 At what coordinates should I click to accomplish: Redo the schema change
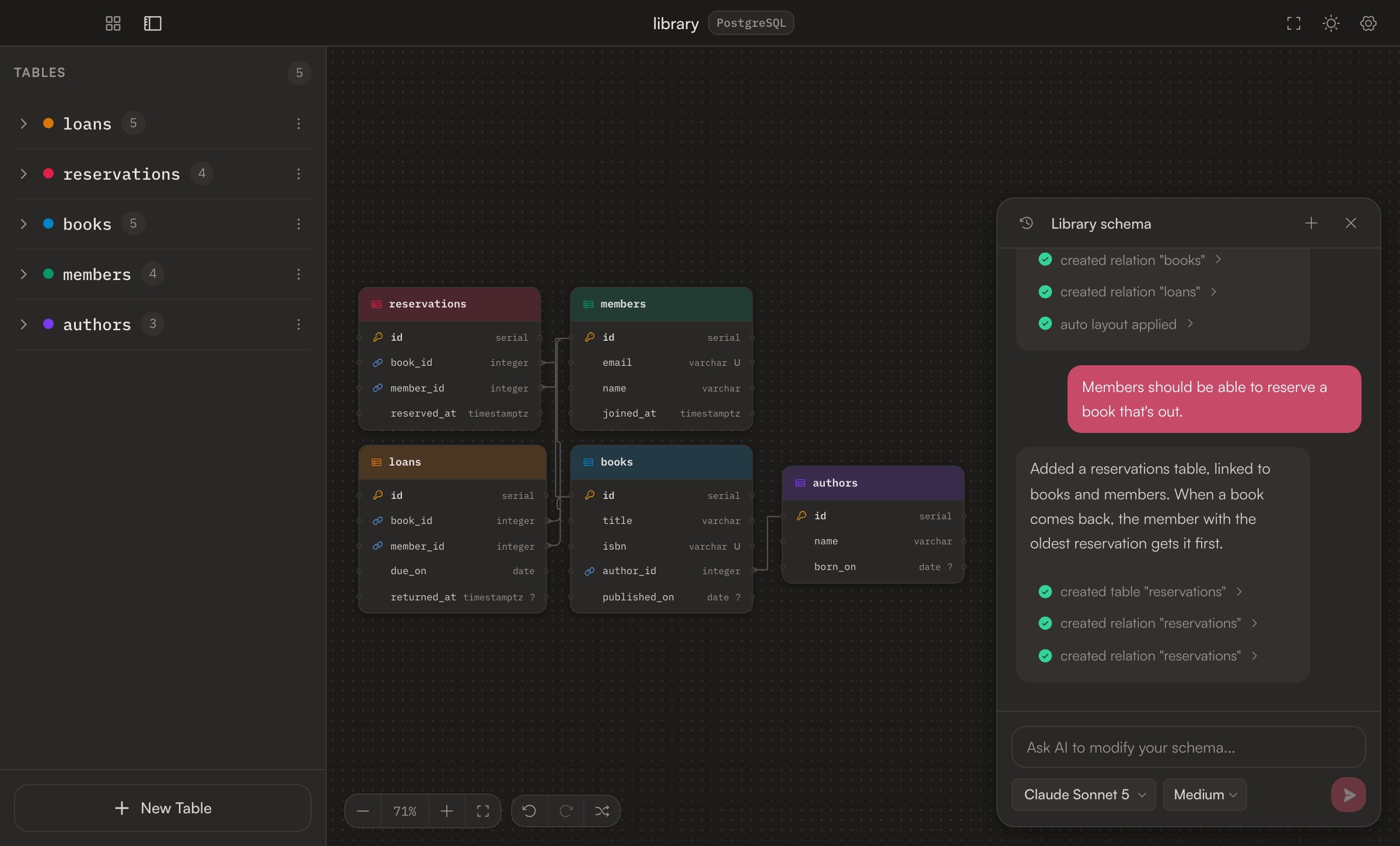click(x=566, y=811)
